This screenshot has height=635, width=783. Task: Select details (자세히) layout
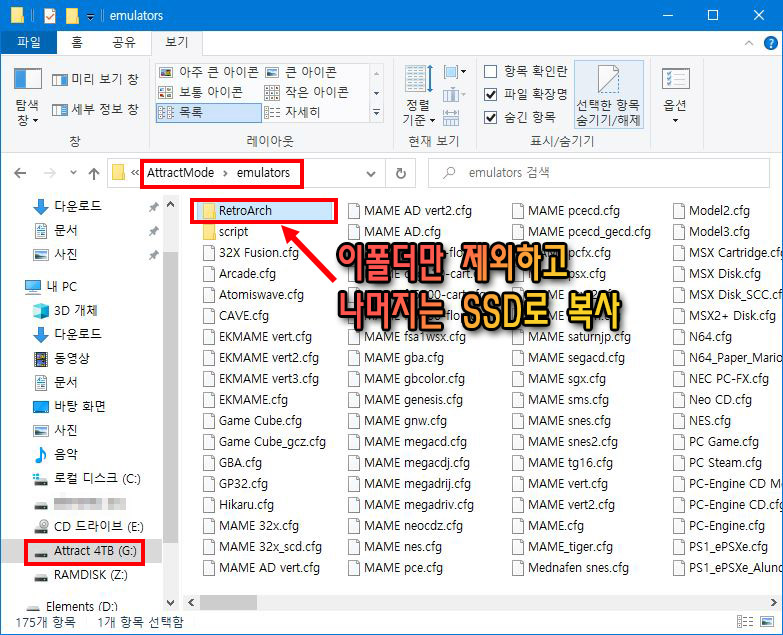point(292,112)
